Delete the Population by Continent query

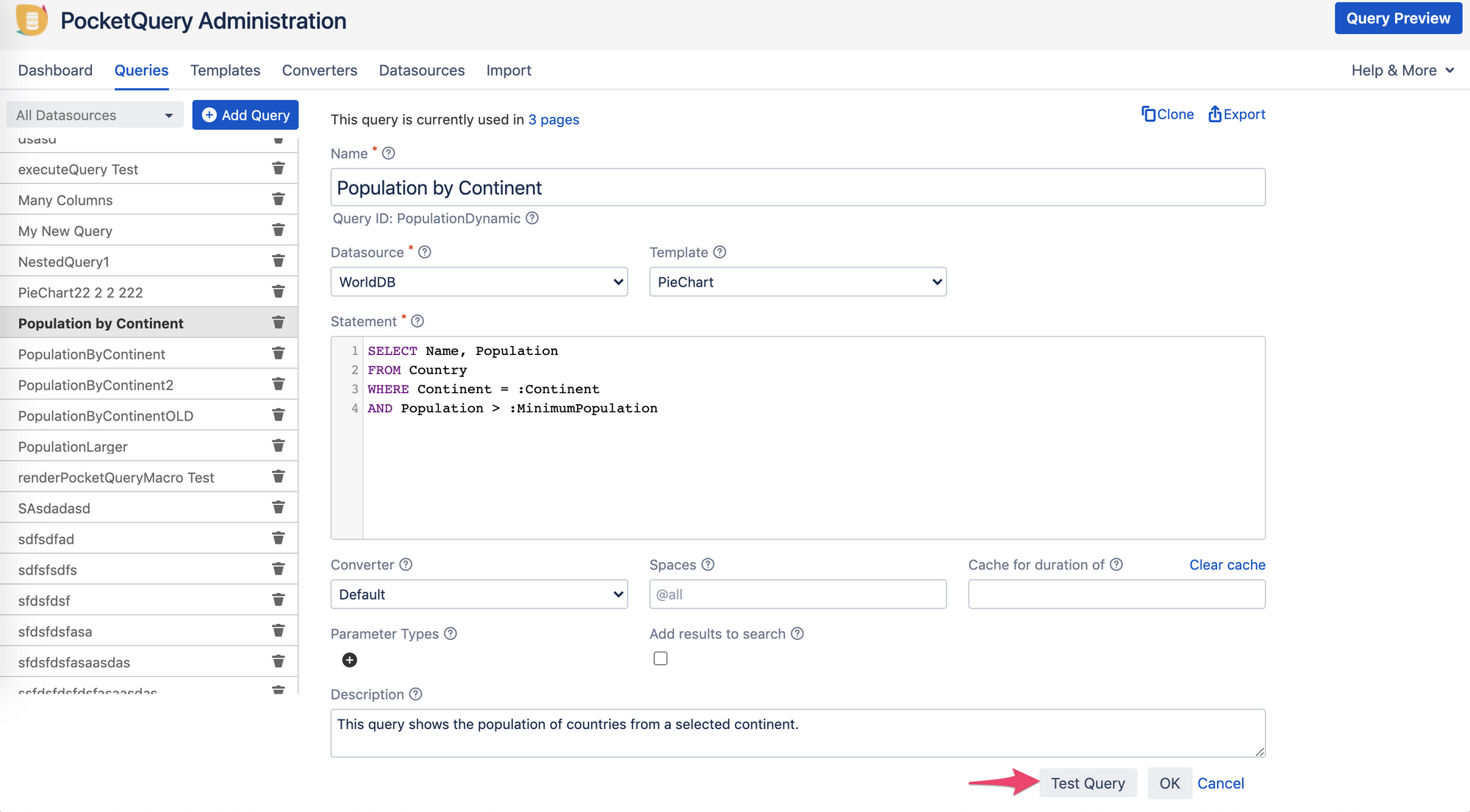[x=279, y=323]
